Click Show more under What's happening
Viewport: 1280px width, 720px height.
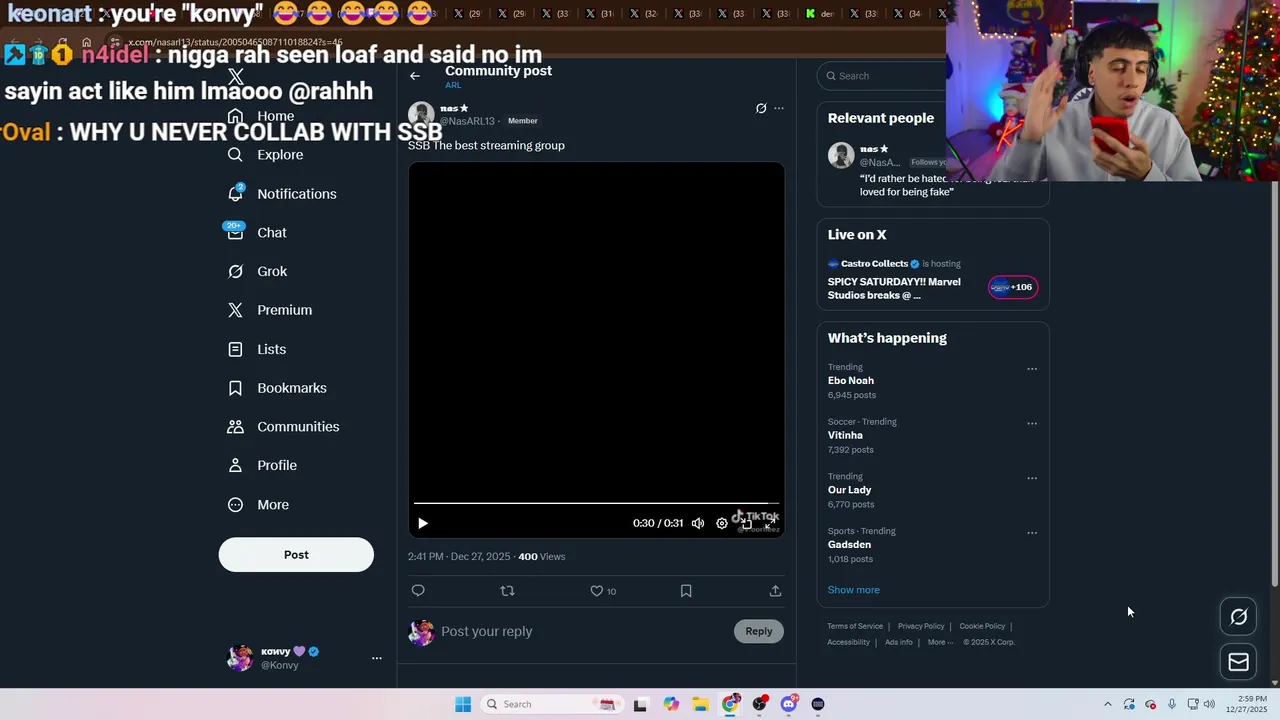tap(854, 590)
